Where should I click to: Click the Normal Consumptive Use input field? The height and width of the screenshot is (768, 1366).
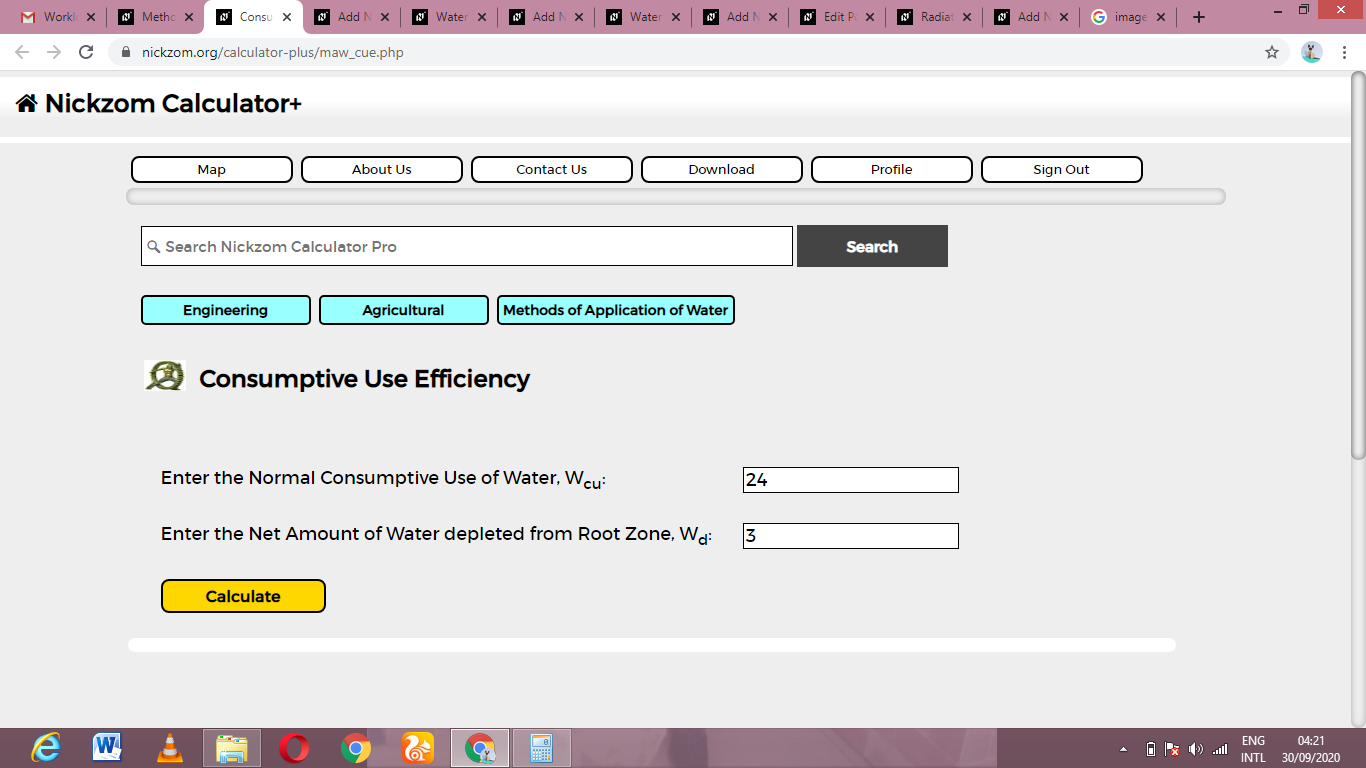[x=851, y=480]
